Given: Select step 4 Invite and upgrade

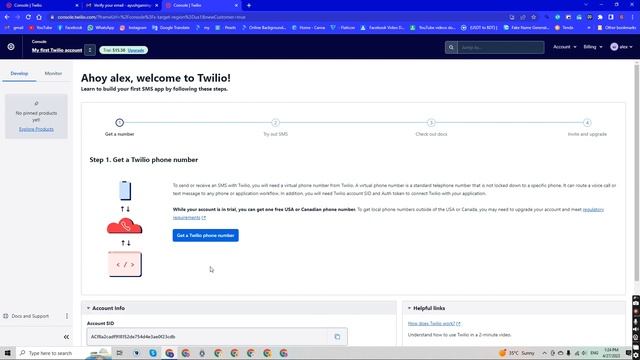Looking at the screenshot, I should pos(587,127).
